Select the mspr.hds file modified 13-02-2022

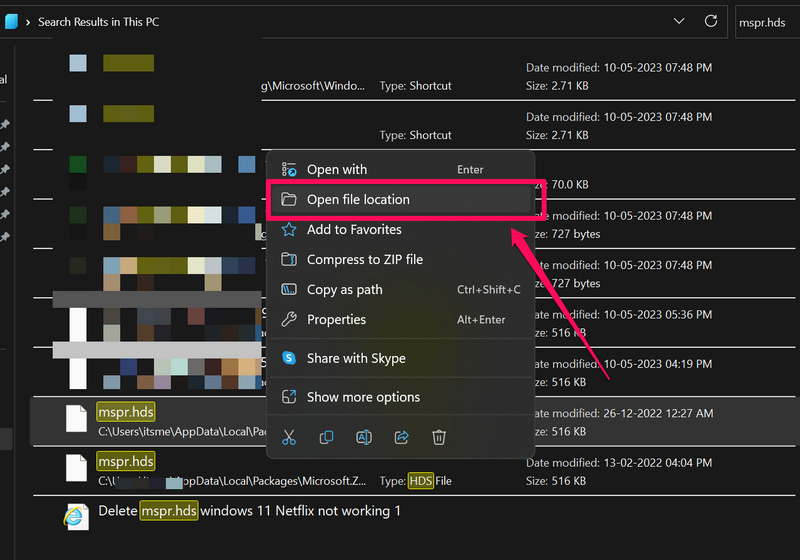[126, 462]
